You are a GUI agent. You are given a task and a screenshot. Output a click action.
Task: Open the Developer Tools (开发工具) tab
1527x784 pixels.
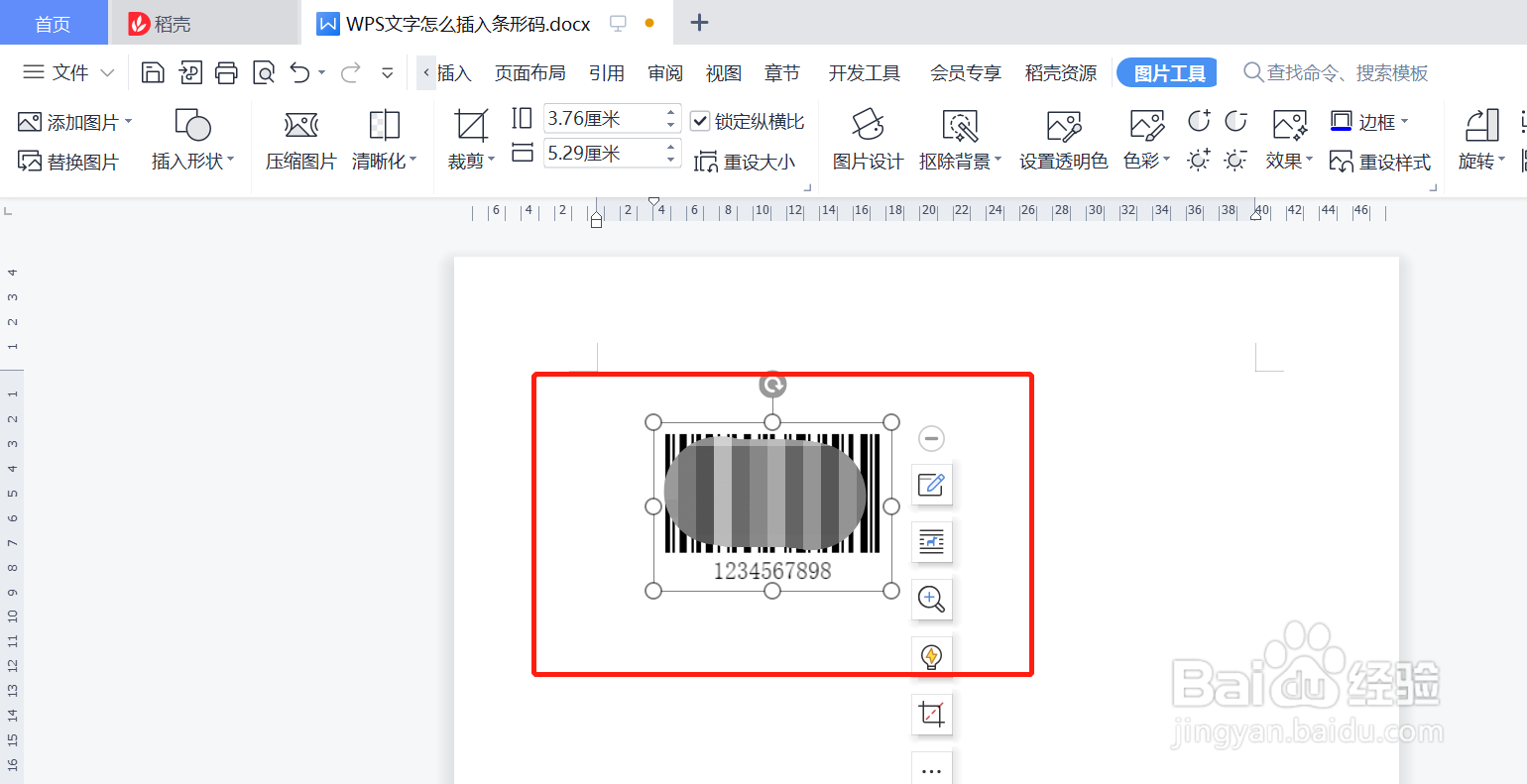[865, 72]
